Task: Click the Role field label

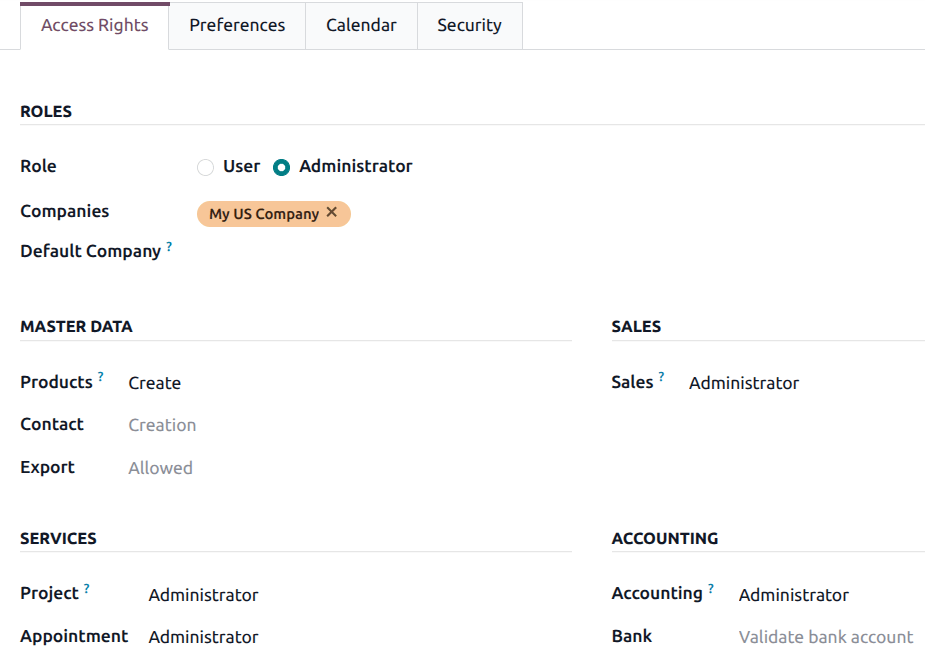Action: coord(38,166)
